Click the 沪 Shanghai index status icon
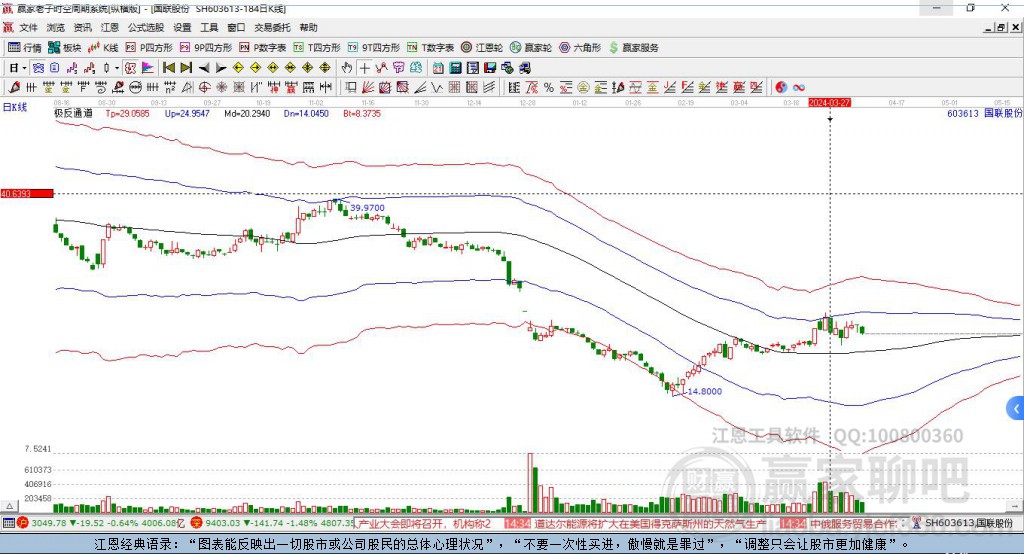Screen dimensions: 1024x554 pos(23,523)
